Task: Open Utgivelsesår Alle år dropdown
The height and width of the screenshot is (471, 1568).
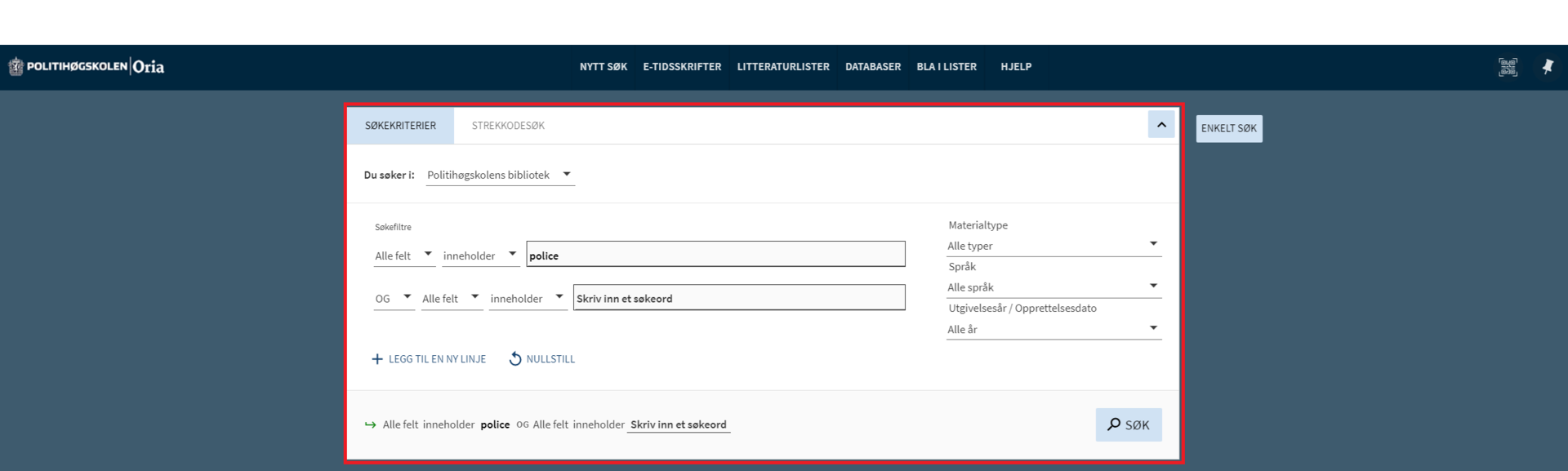Action: [1053, 329]
